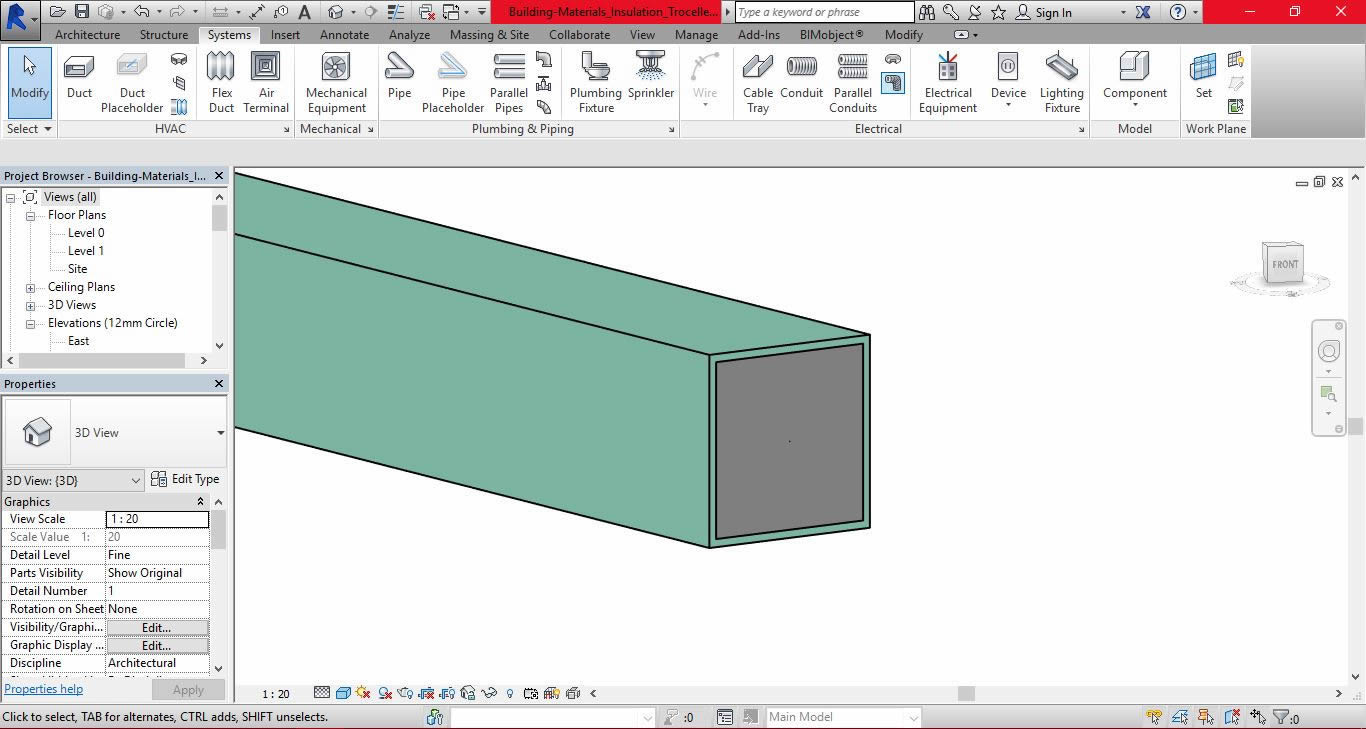Expand the Ceiling Plans tree node
The height and width of the screenshot is (729, 1366).
30,287
